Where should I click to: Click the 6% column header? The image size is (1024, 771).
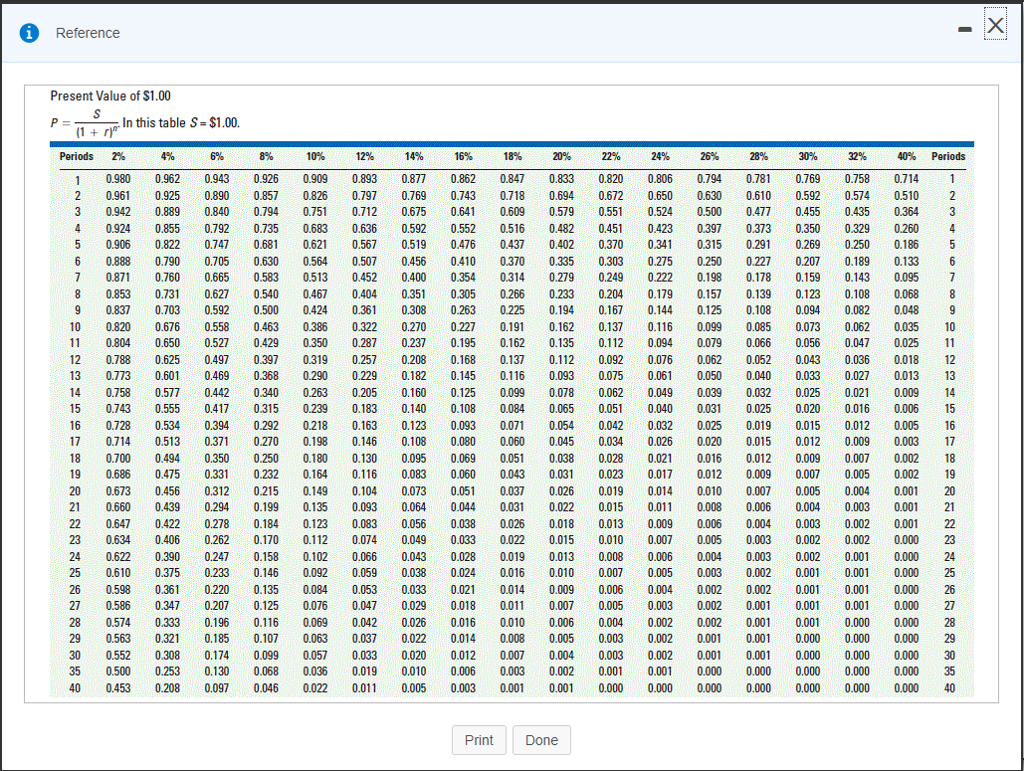217,156
